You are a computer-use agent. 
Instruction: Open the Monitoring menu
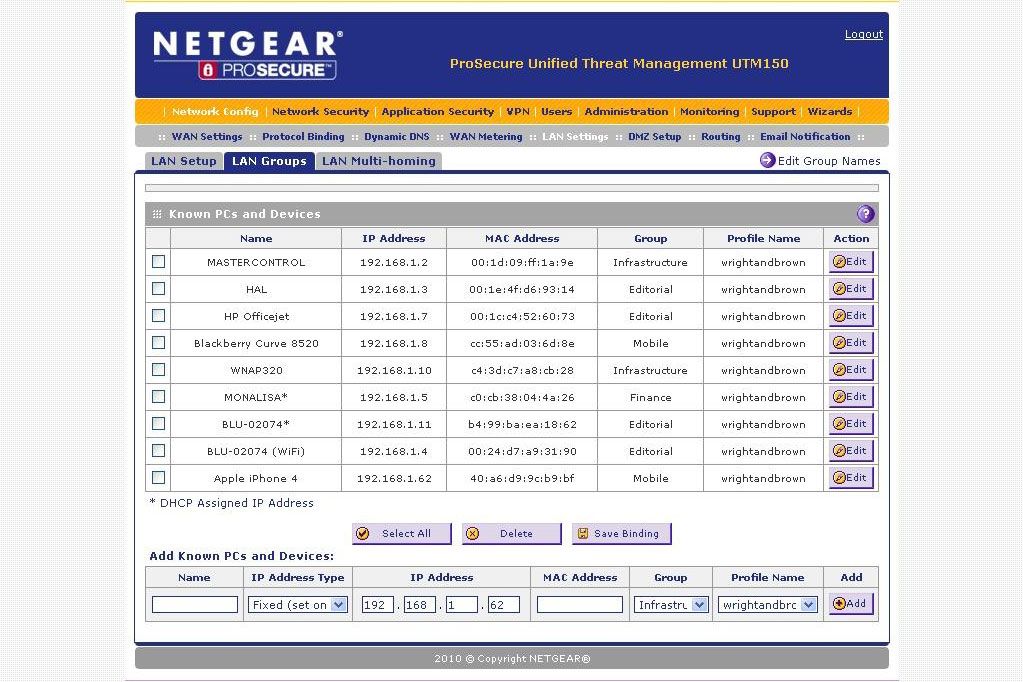point(710,112)
